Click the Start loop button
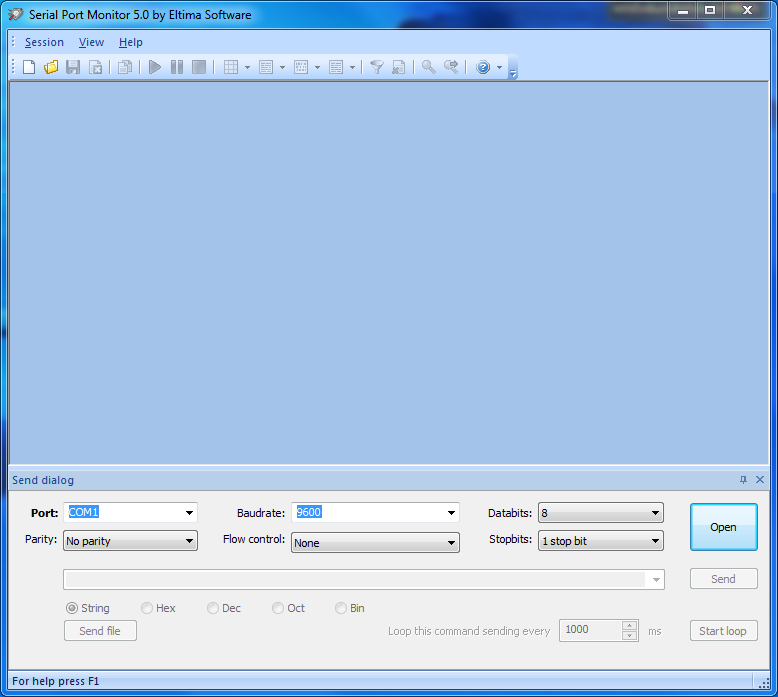 click(723, 631)
